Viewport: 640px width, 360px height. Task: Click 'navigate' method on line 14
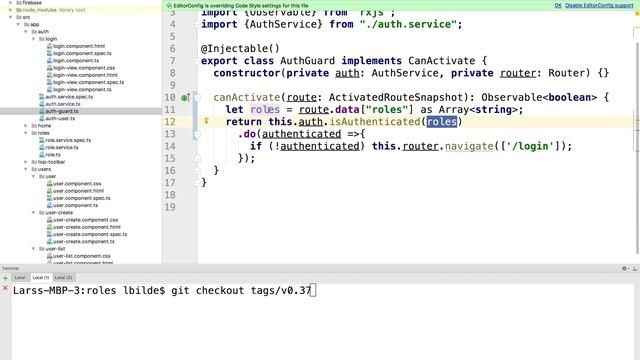point(469,146)
